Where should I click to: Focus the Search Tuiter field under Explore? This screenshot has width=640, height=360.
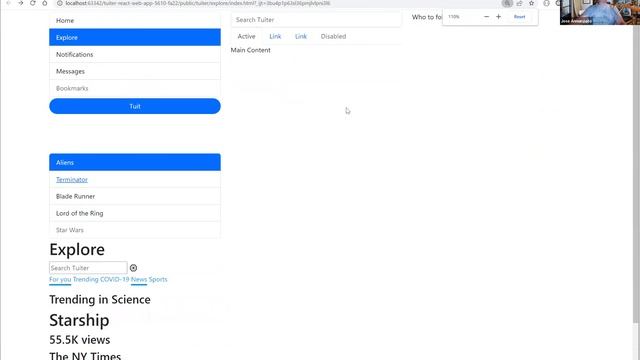(x=88, y=268)
